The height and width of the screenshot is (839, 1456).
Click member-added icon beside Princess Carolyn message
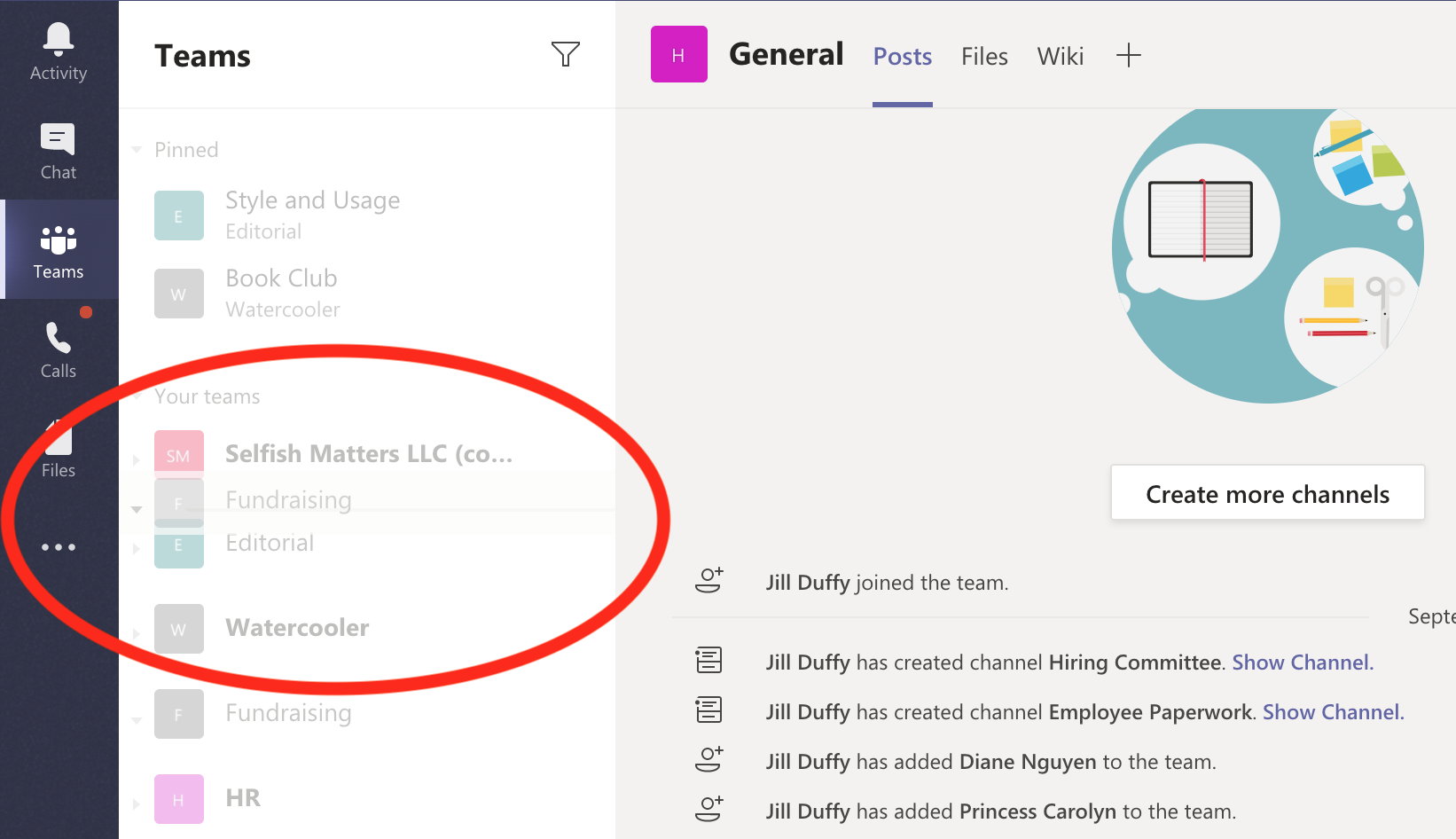708,809
